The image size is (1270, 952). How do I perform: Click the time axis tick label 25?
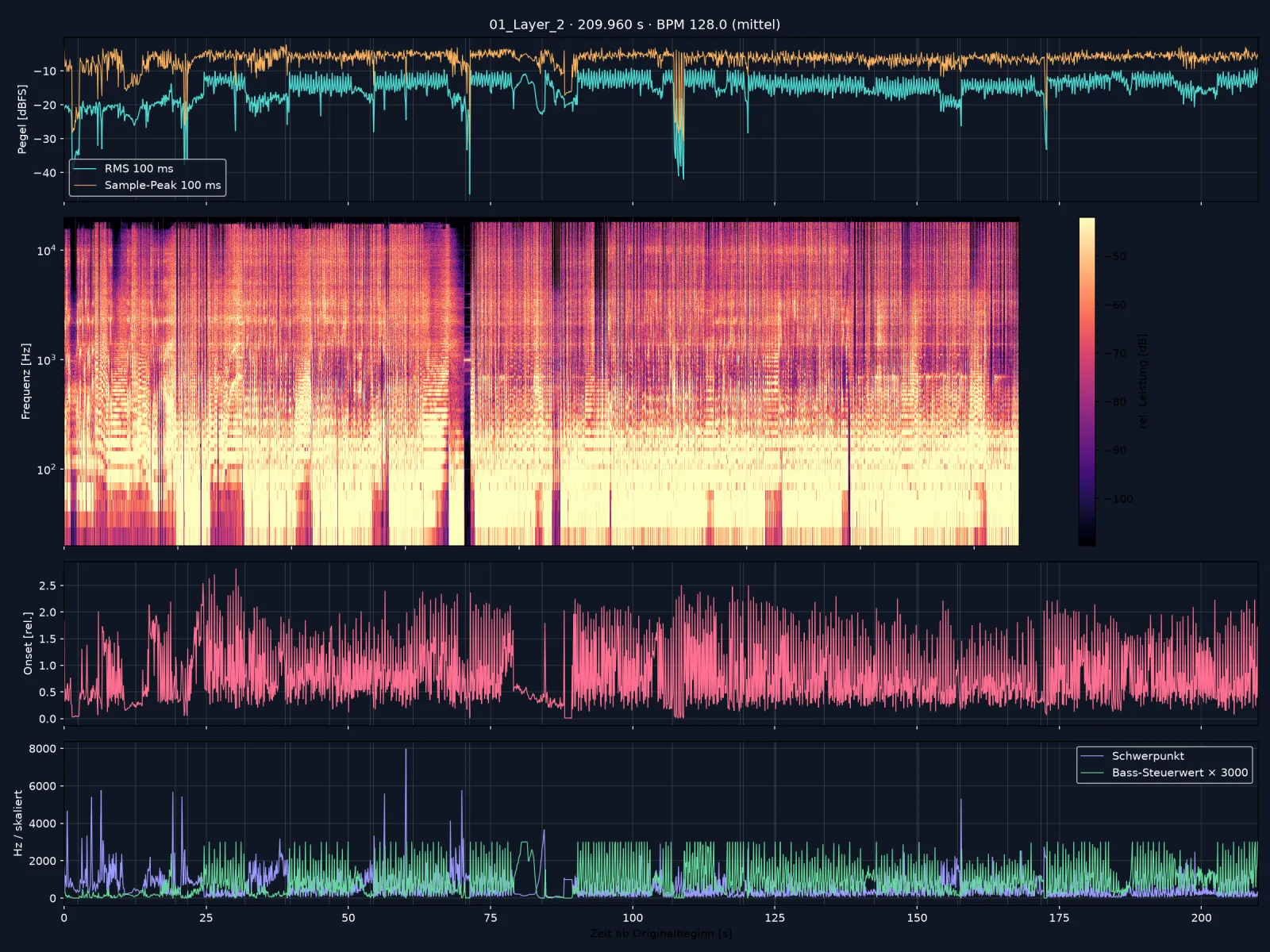tap(206, 918)
